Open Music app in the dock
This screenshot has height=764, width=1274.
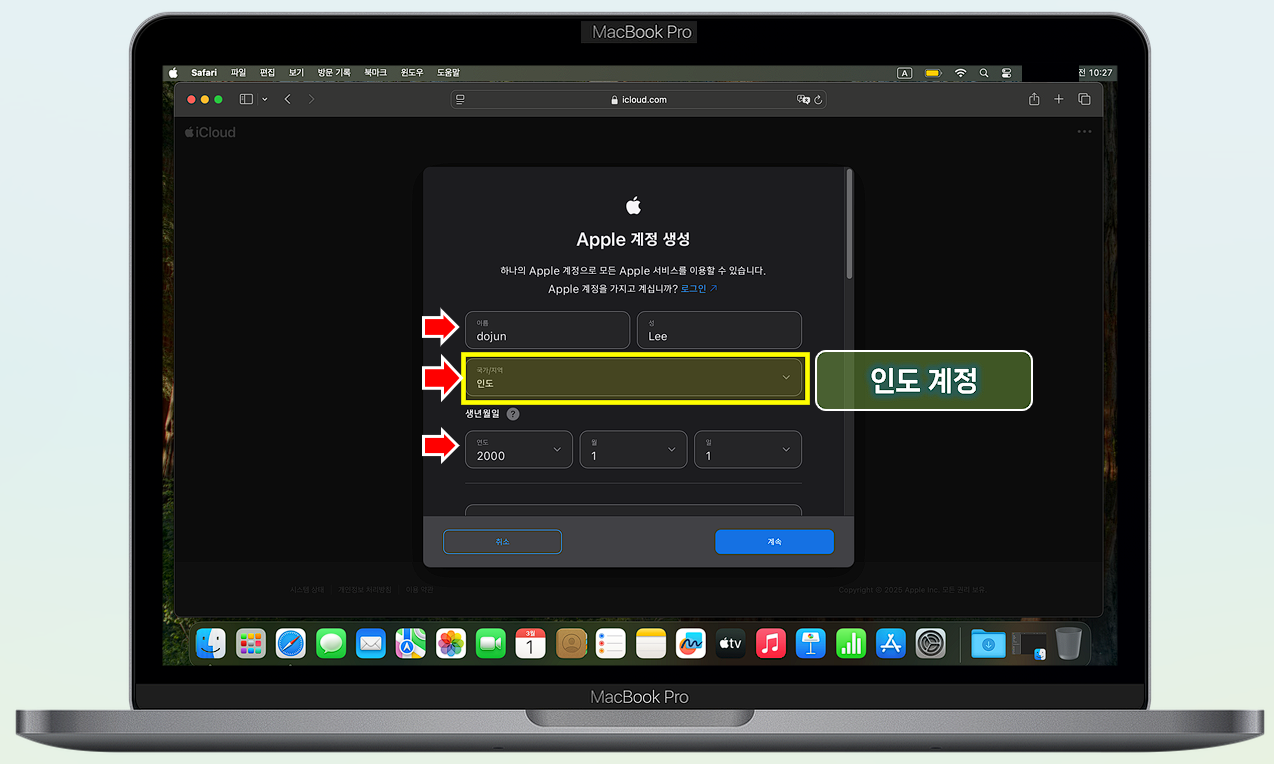(x=770, y=643)
